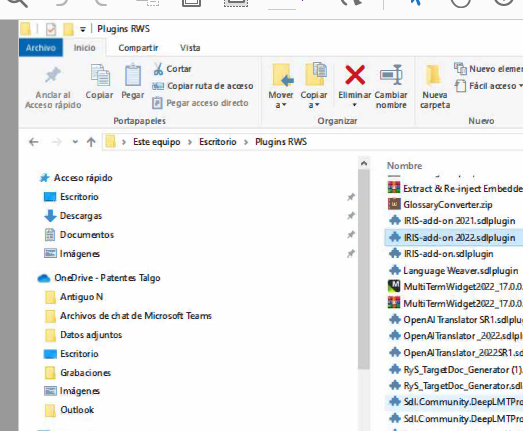Select OpenAITranslator_2022.sdlplugin file

click(x=455, y=336)
